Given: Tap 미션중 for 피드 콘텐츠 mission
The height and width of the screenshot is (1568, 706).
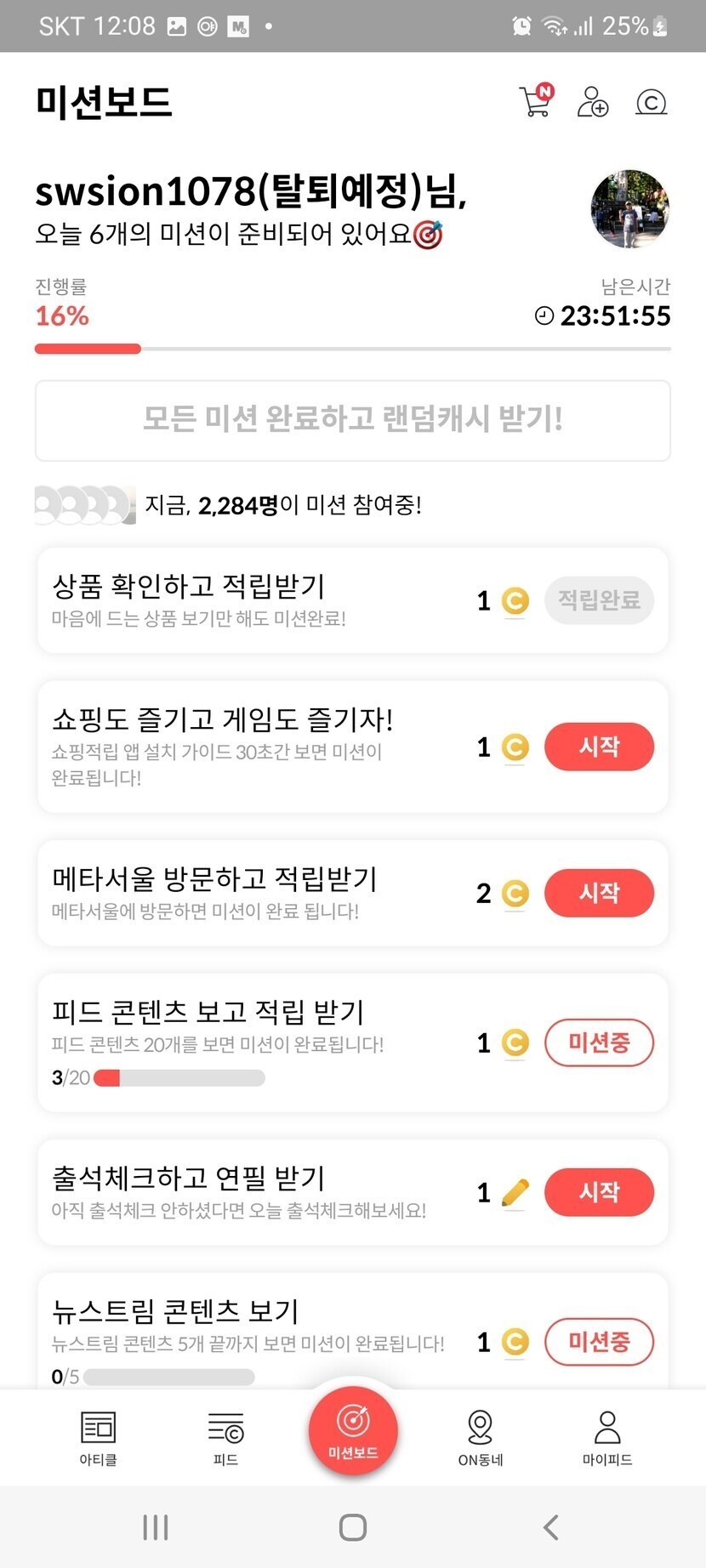Looking at the screenshot, I should coord(599,1042).
